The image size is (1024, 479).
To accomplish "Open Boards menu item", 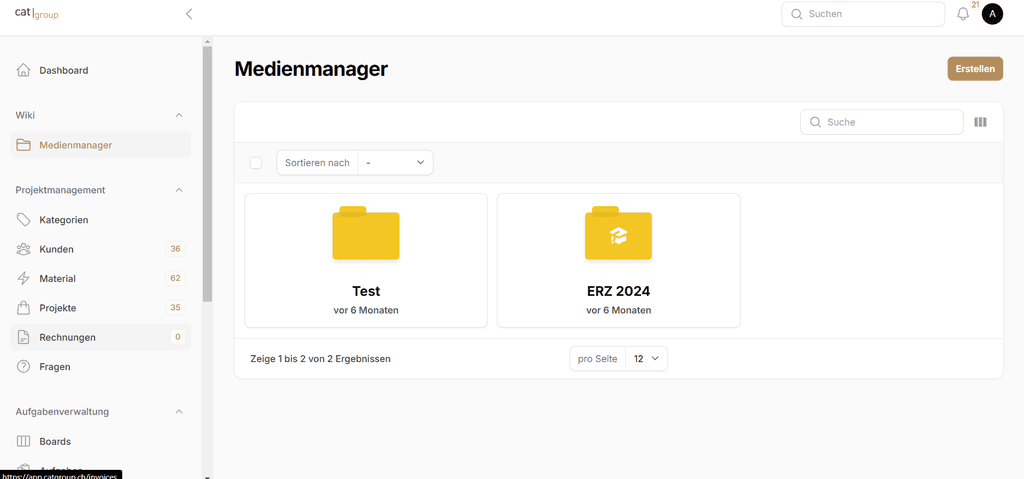I will (101, 441).
